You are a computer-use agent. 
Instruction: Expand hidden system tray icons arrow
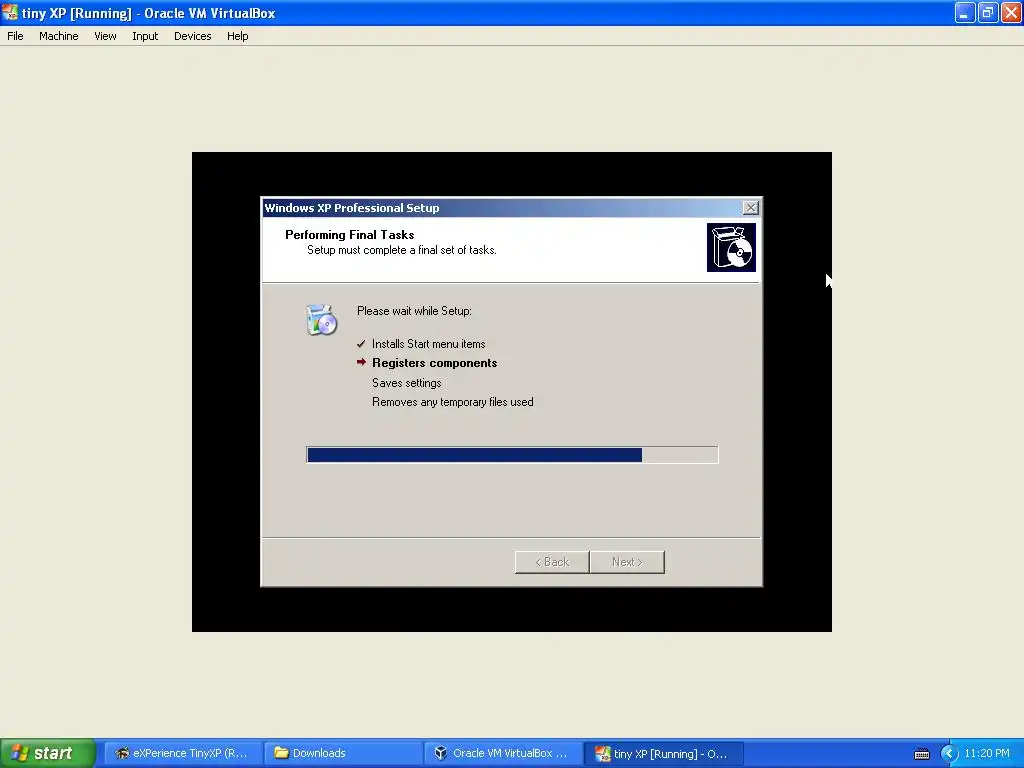(949, 754)
